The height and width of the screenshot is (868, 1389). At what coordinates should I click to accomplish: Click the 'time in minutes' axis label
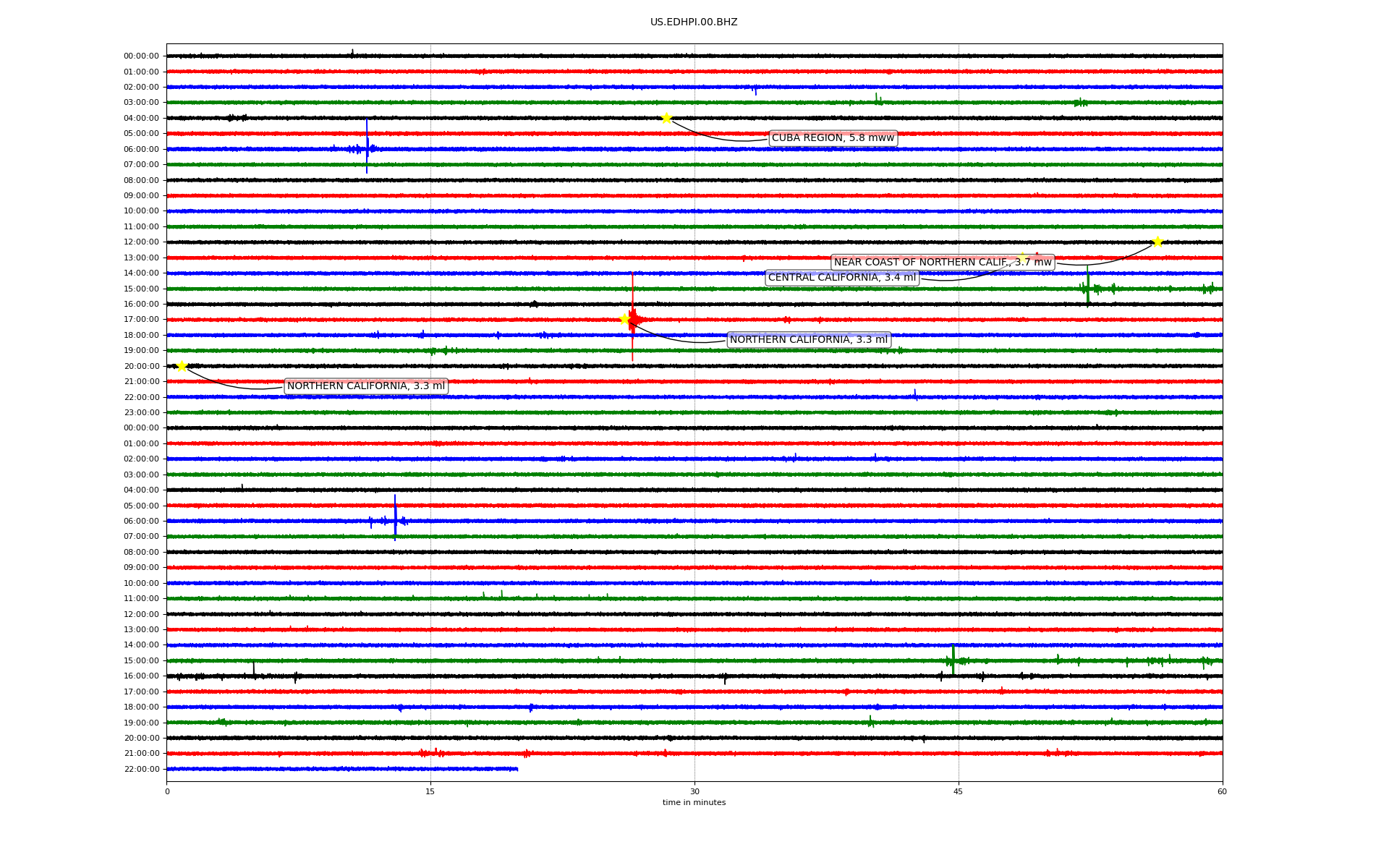(694, 803)
